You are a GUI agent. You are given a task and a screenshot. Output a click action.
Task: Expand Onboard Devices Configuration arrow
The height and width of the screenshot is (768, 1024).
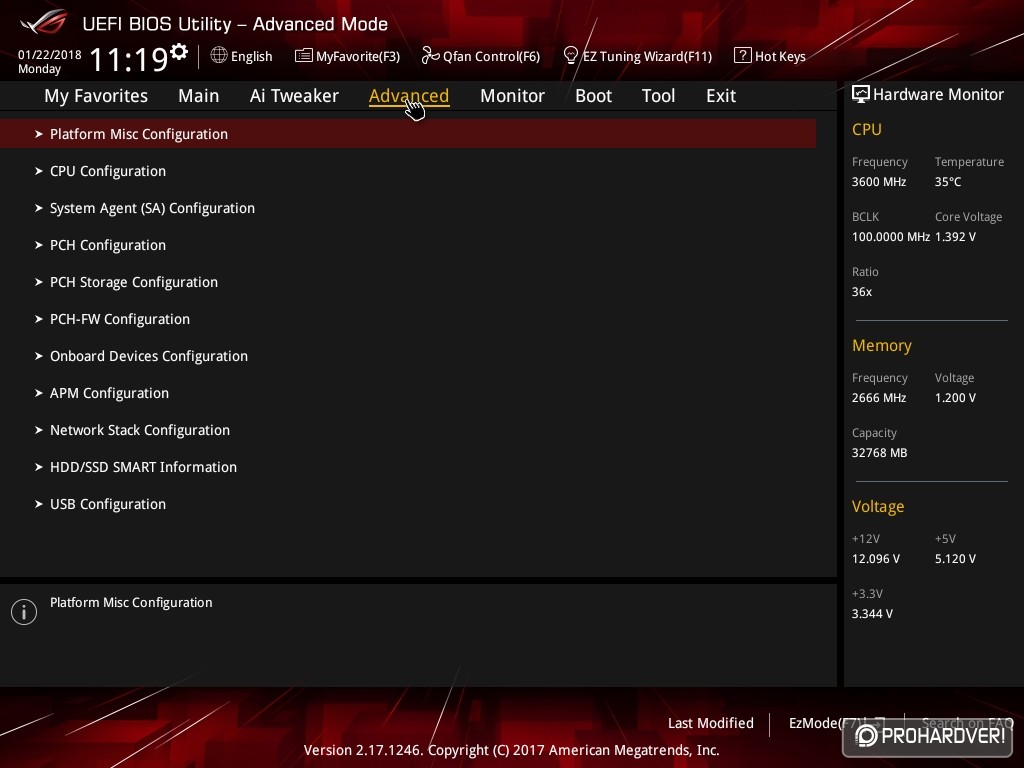coord(39,356)
